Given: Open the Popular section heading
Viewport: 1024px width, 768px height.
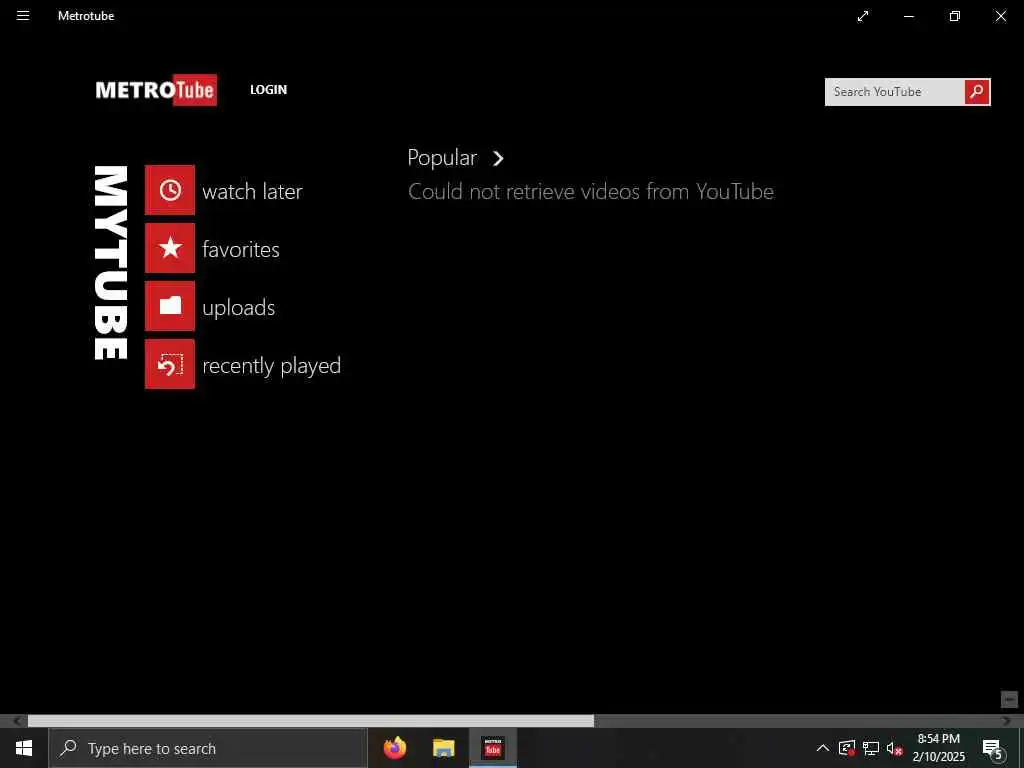Looking at the screenshot, I should (442, 158).
